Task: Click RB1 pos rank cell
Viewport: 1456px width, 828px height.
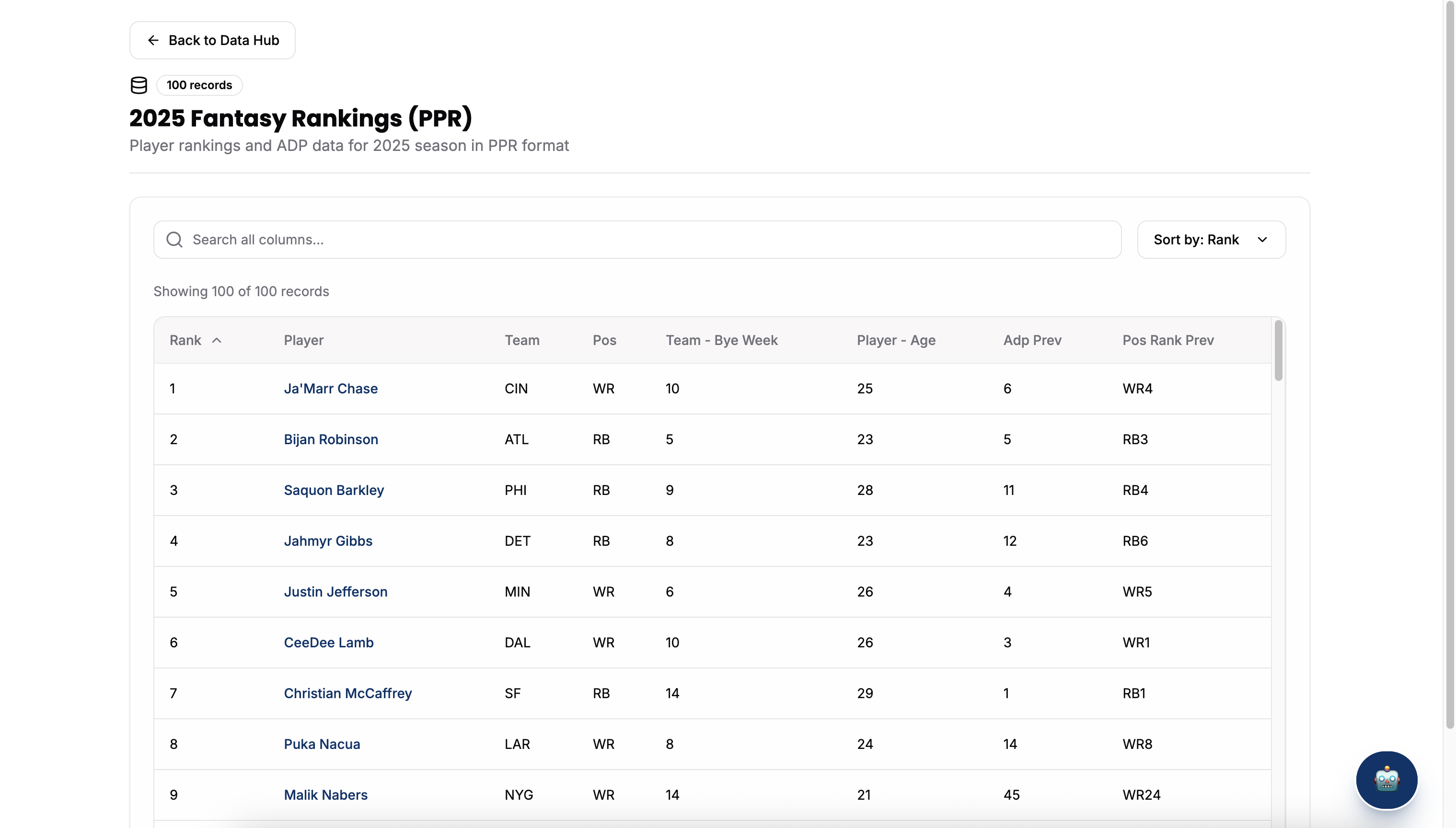Action: (x=1134, y=693)
